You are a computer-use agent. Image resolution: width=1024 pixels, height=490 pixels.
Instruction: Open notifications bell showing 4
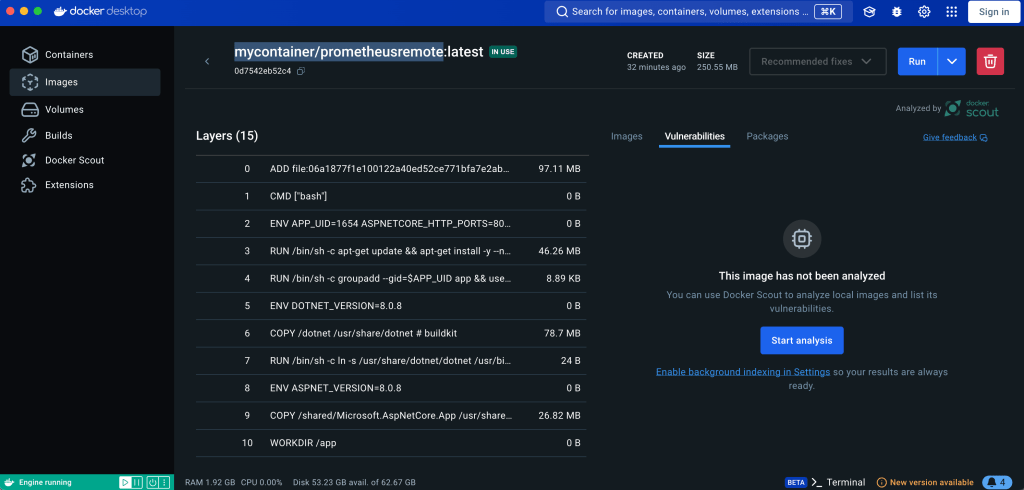[x=999, y=482]
